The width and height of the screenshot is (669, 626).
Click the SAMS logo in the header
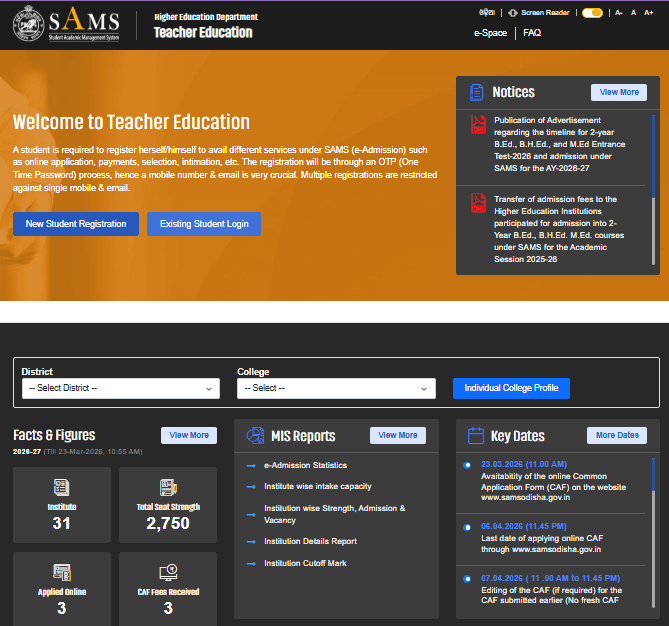point(67,24)
